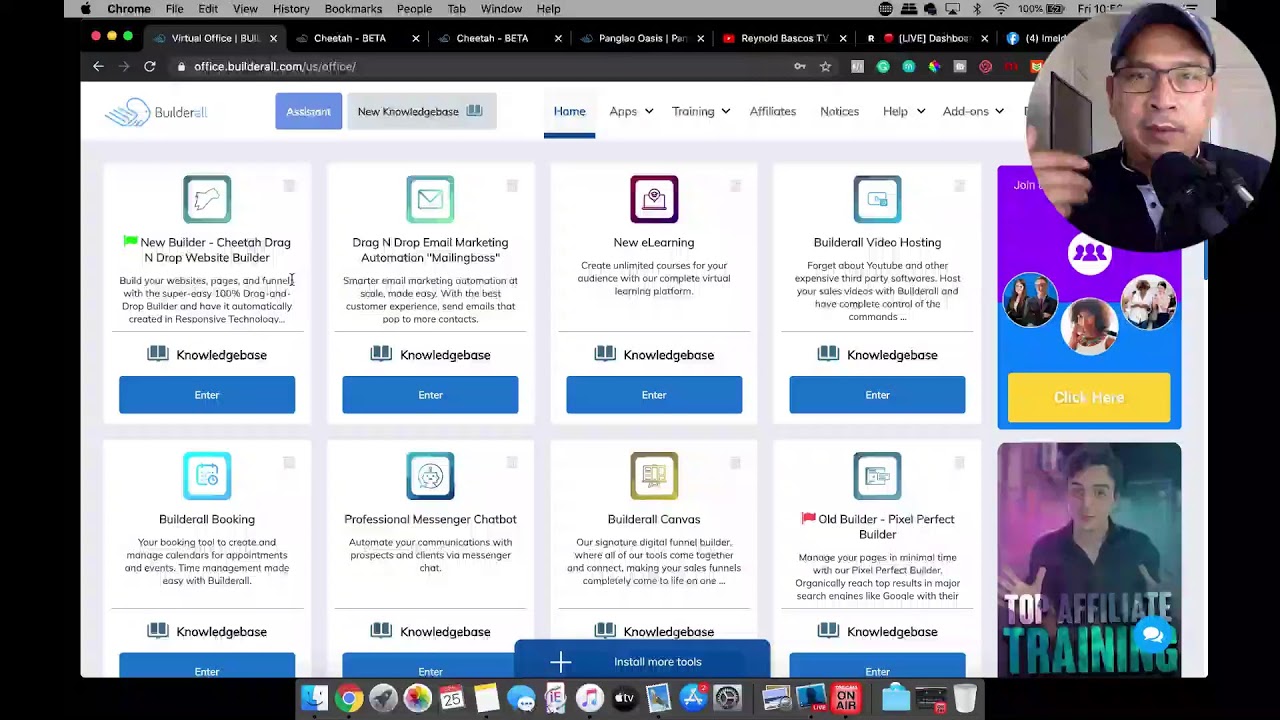Open the Professional Messenger Chatbot icon
Image resolution: width=1280 pixels, height=720 pixels.
(430, 476)
